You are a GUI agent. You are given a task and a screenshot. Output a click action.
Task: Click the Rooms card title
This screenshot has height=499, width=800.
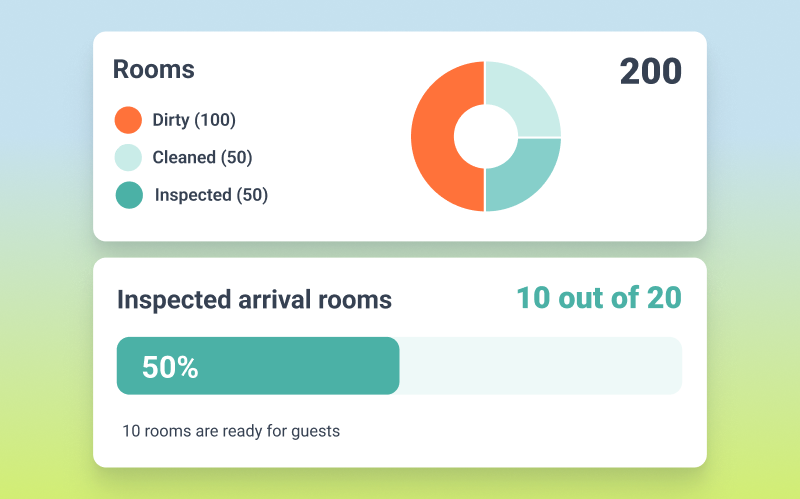tap(153, 69)
